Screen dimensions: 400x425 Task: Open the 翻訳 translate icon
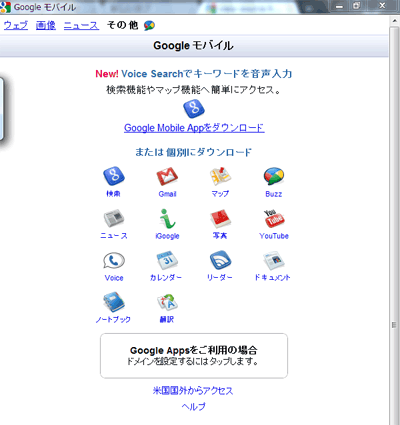pyautogui.click(x=167, y=302)
